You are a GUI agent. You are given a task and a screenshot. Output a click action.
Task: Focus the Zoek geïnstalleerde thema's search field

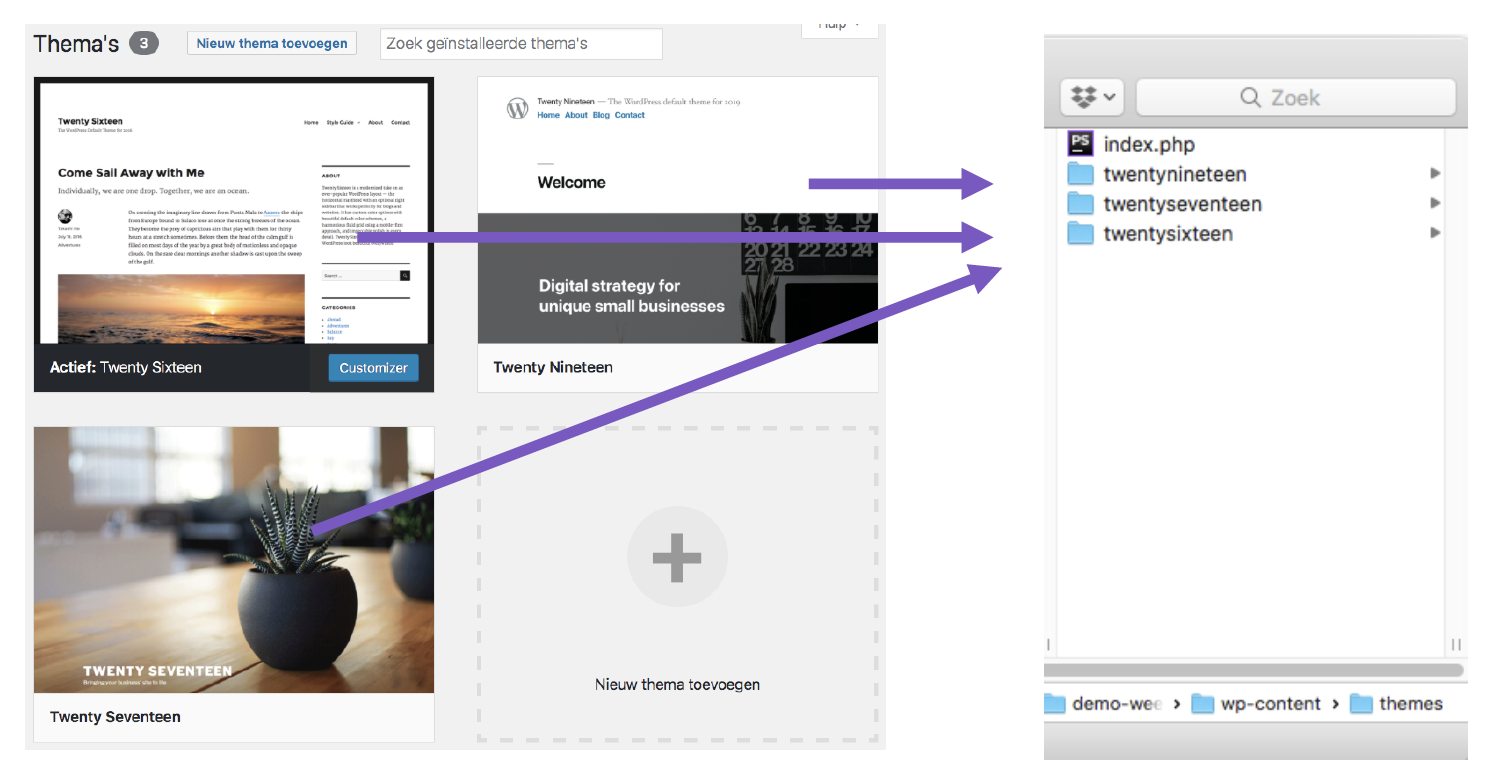click(521, 44)
